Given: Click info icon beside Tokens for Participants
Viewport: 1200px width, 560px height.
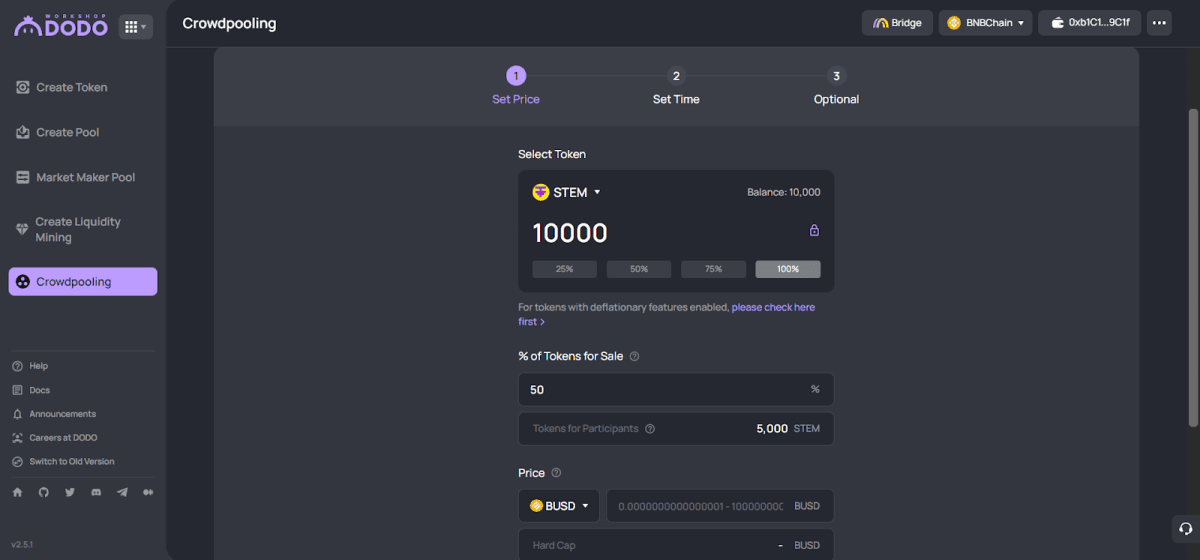Looking at the screenshot, I should [650, 429].
